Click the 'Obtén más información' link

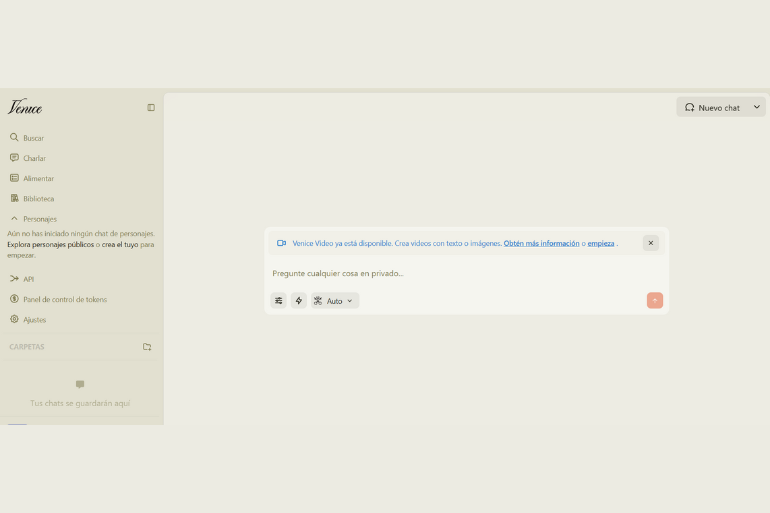tap(541, 243)
